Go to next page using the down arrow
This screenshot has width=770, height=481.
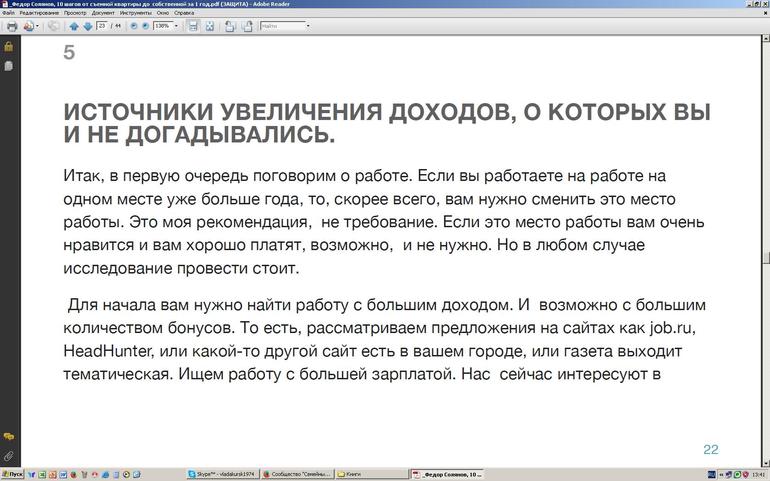[x=88, y=26]
